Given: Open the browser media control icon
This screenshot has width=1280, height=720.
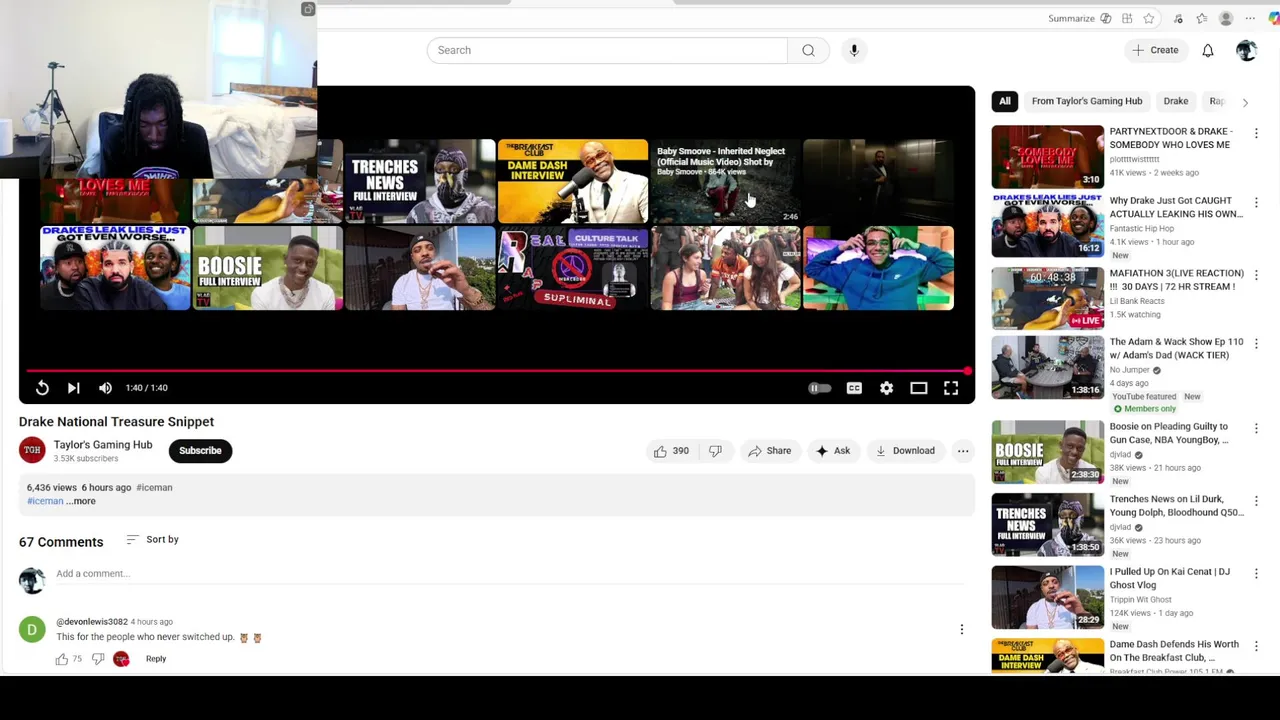Looking at the screenshot, I should click(1178, 18).
